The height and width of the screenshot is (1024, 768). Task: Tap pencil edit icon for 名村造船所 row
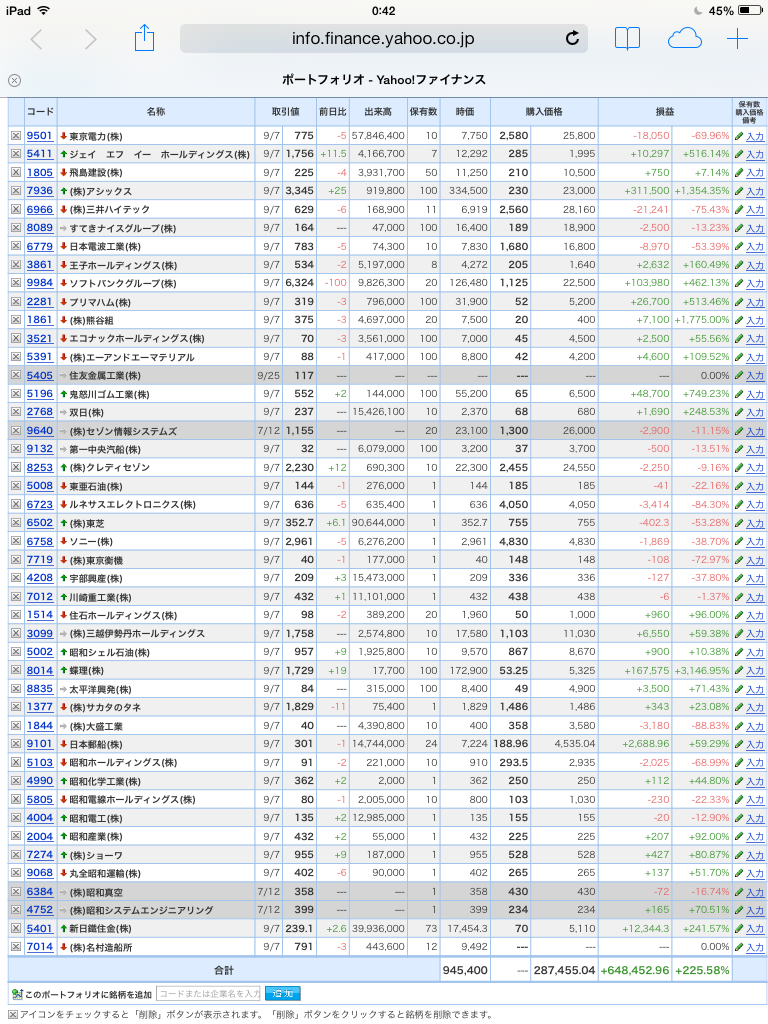click(739, 947)
